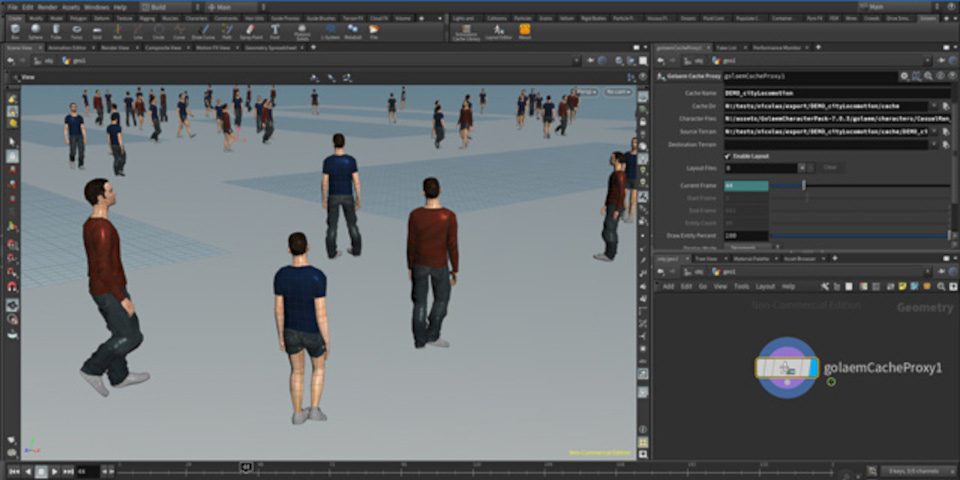Expand the Persp viewport dropdown
Viewport: 960px width, 480px height.
click(x=587, y=92)
